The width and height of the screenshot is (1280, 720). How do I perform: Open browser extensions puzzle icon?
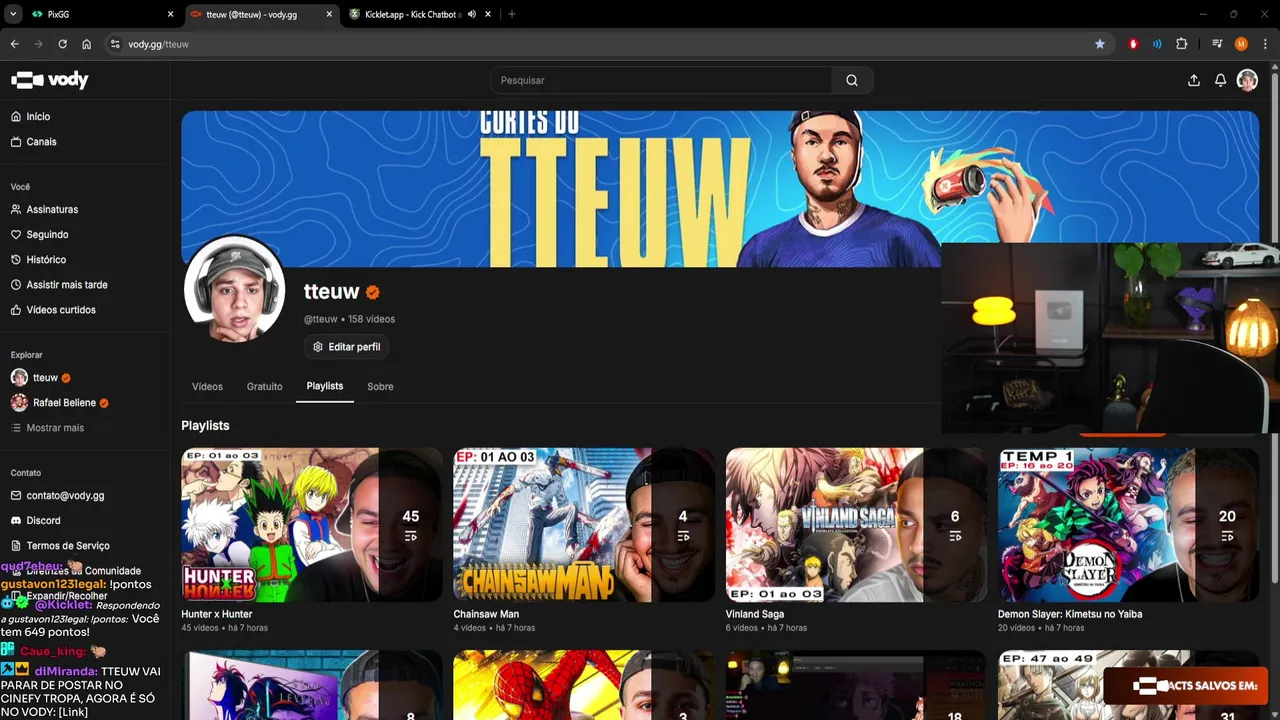1182,44
